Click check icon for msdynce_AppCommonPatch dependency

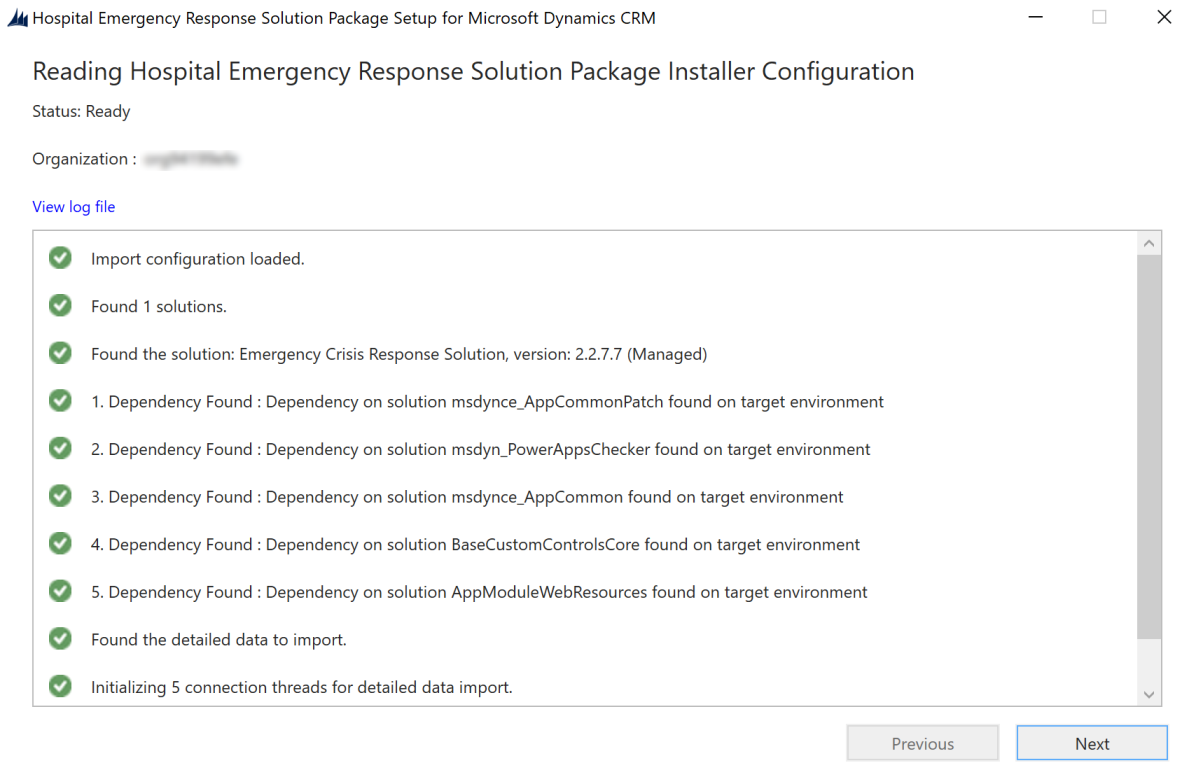[61, 401]
